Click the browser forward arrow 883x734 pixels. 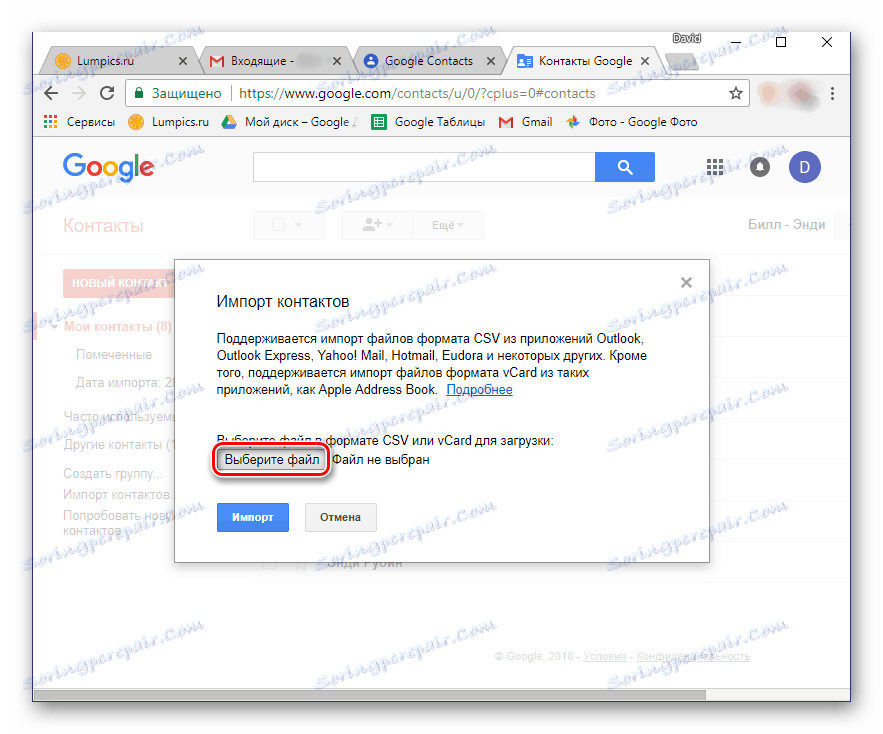(79, 93)
